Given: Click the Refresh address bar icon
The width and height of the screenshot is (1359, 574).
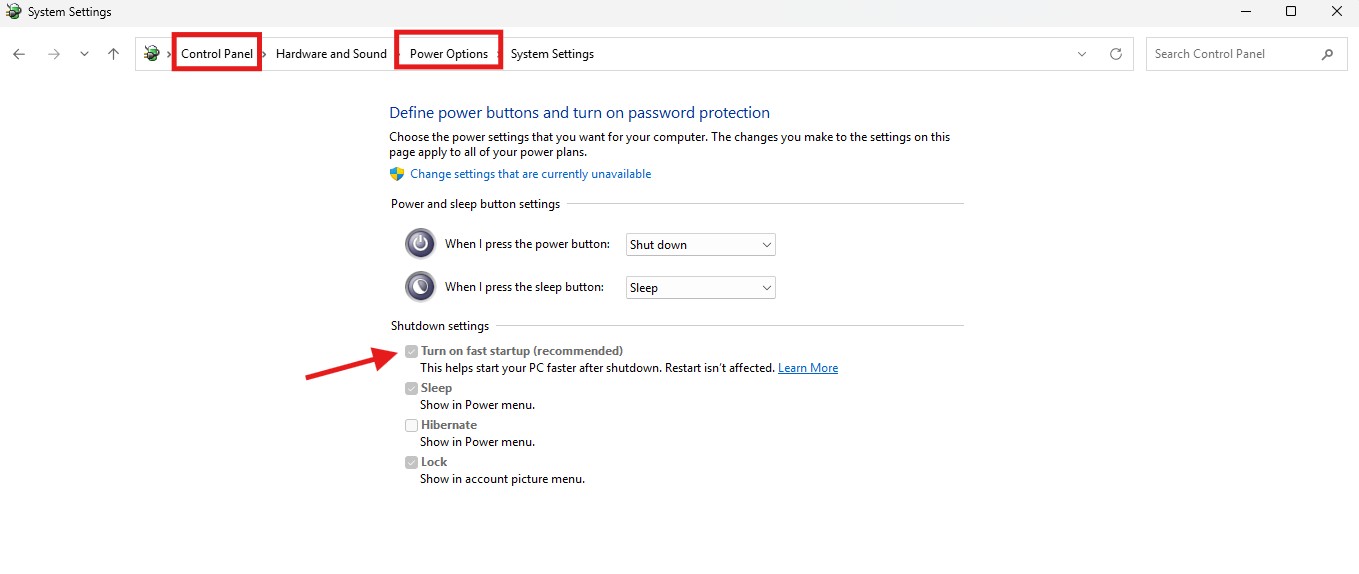Looking at the screenshot, I should tap(1116, 54).
